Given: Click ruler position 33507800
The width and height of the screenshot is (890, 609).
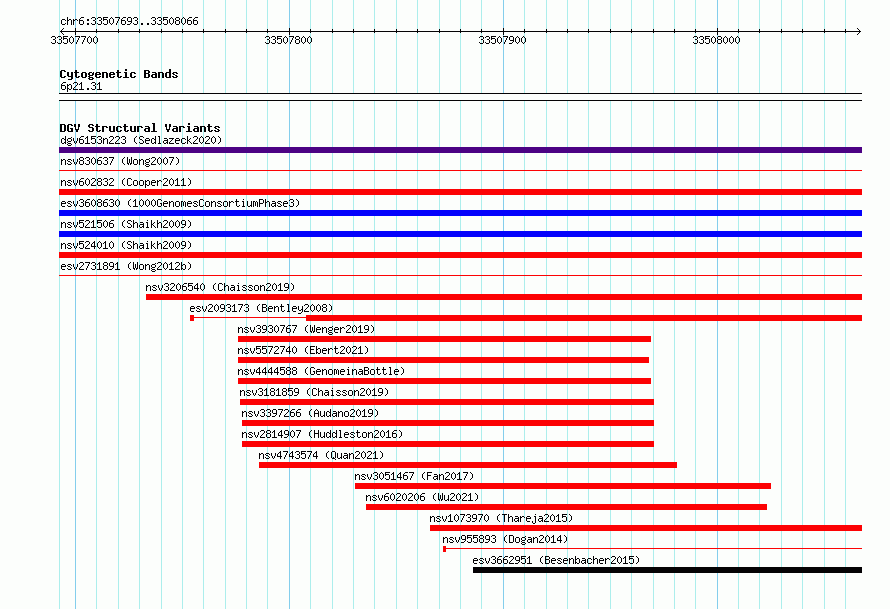Looking at the screenshot, I should click(x=288, y=40).
